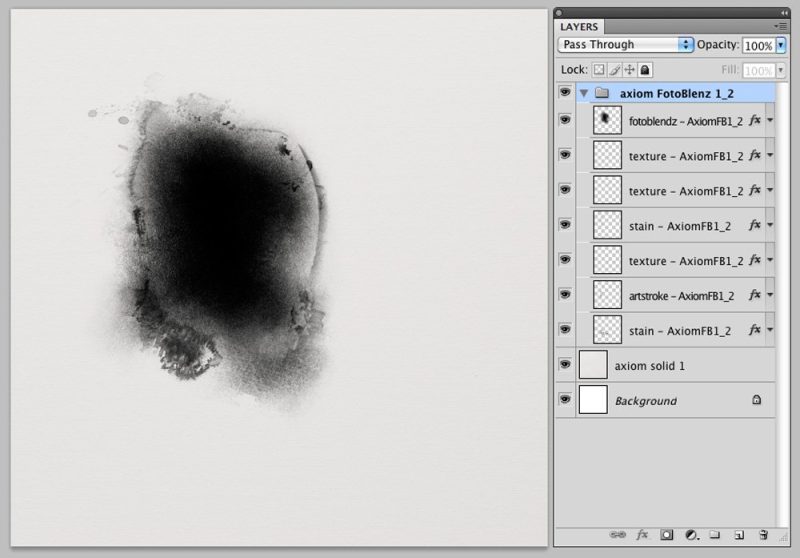Click the axiom solid 1 layer thumbnail
This screenshot has height=558, width=800.
(593, 365)
